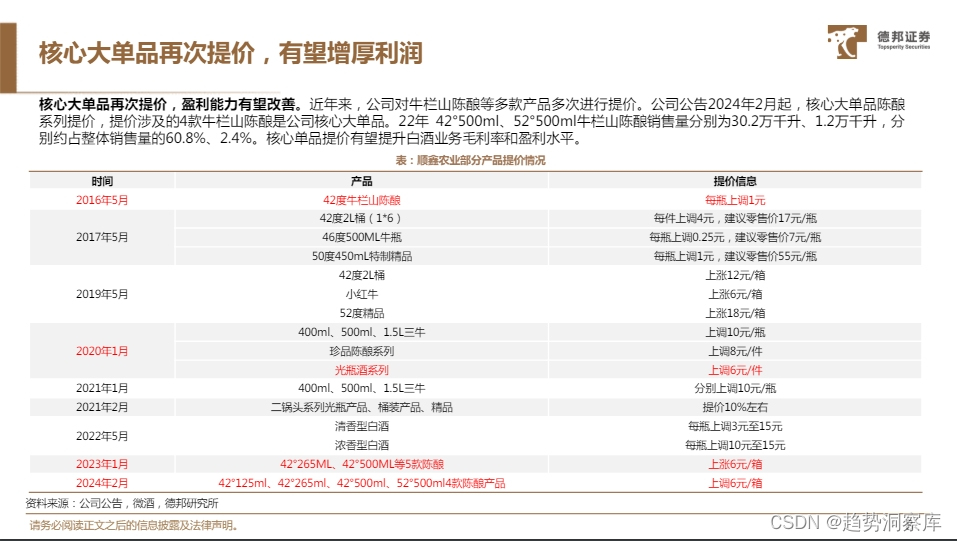The width and height of the screenshot is (957, 541).
Task: Click the 52度精品 product cell
Action: coord(361,313)
